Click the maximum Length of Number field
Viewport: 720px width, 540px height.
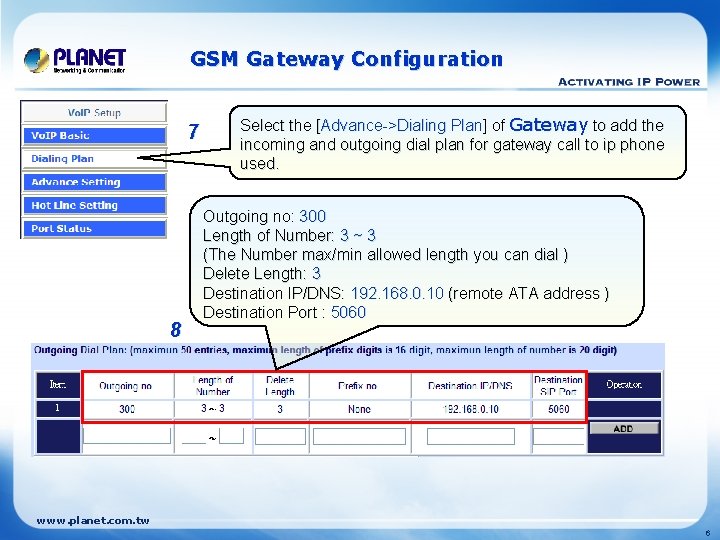(x=231, y=436)
